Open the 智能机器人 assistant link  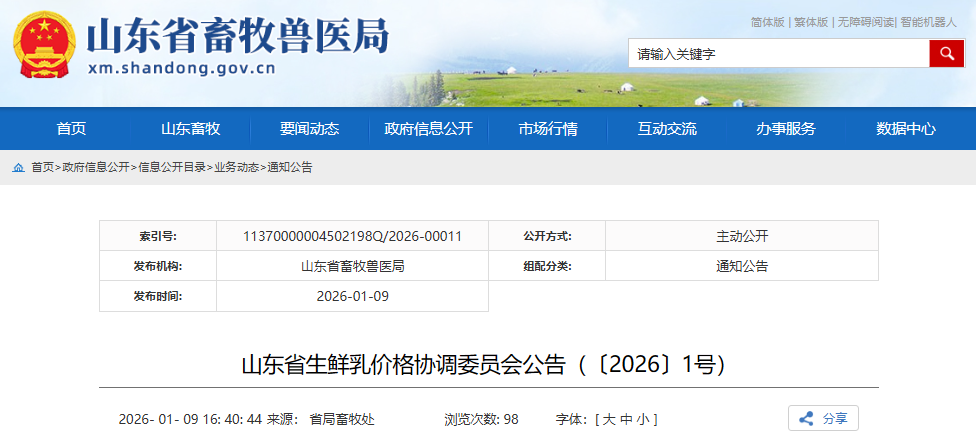[929, 22]
